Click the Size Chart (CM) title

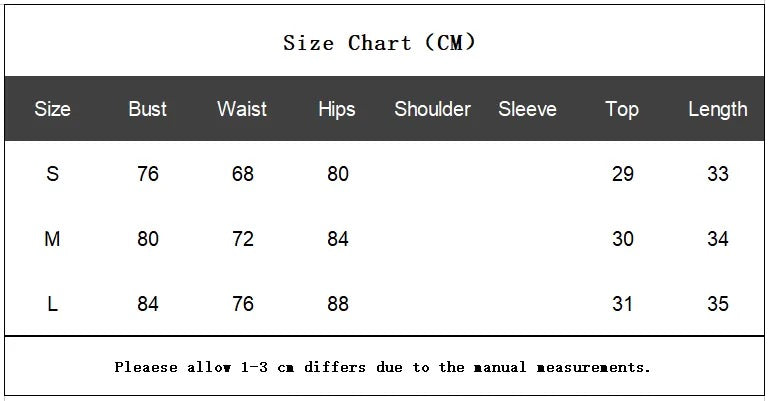click(x=380, y=43)
